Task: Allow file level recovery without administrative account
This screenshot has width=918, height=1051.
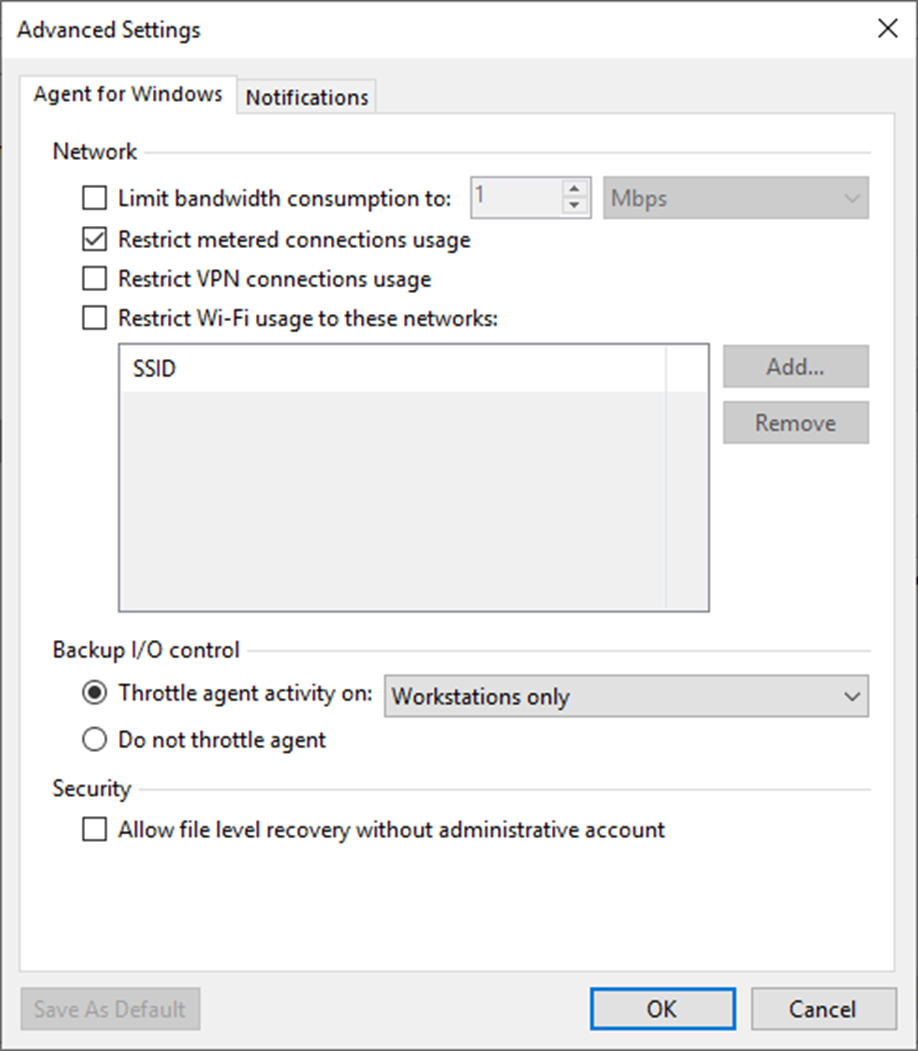Action: click(94, 829)
